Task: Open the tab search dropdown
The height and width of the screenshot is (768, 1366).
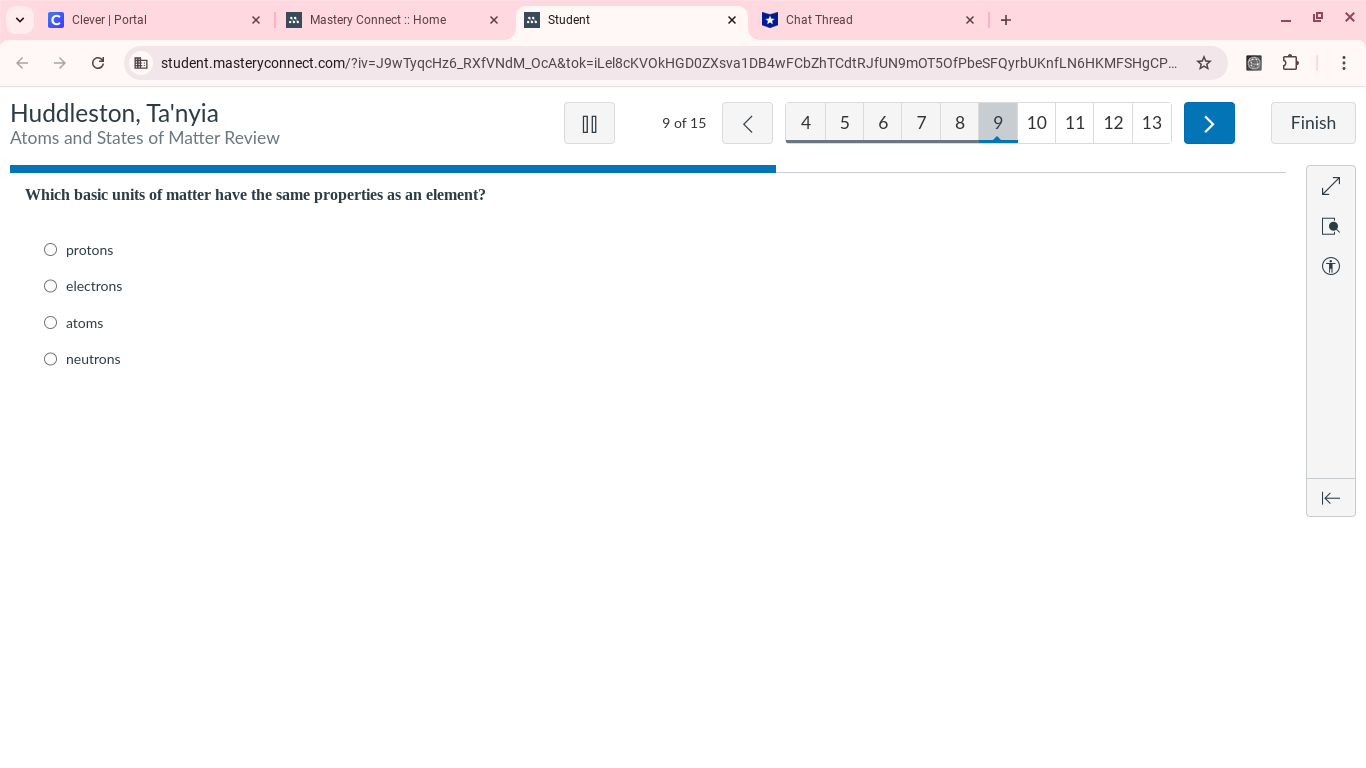Action: [19, 20]
